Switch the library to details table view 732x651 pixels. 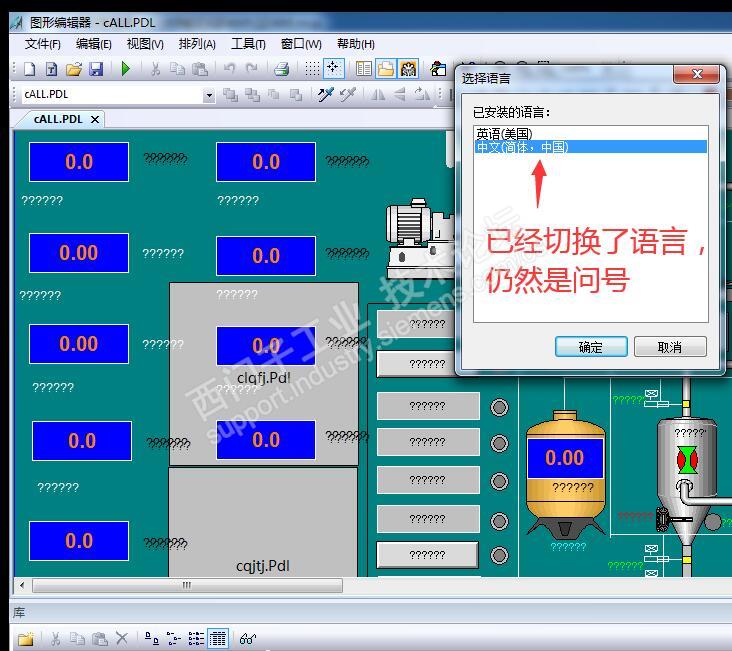[218, 638]
